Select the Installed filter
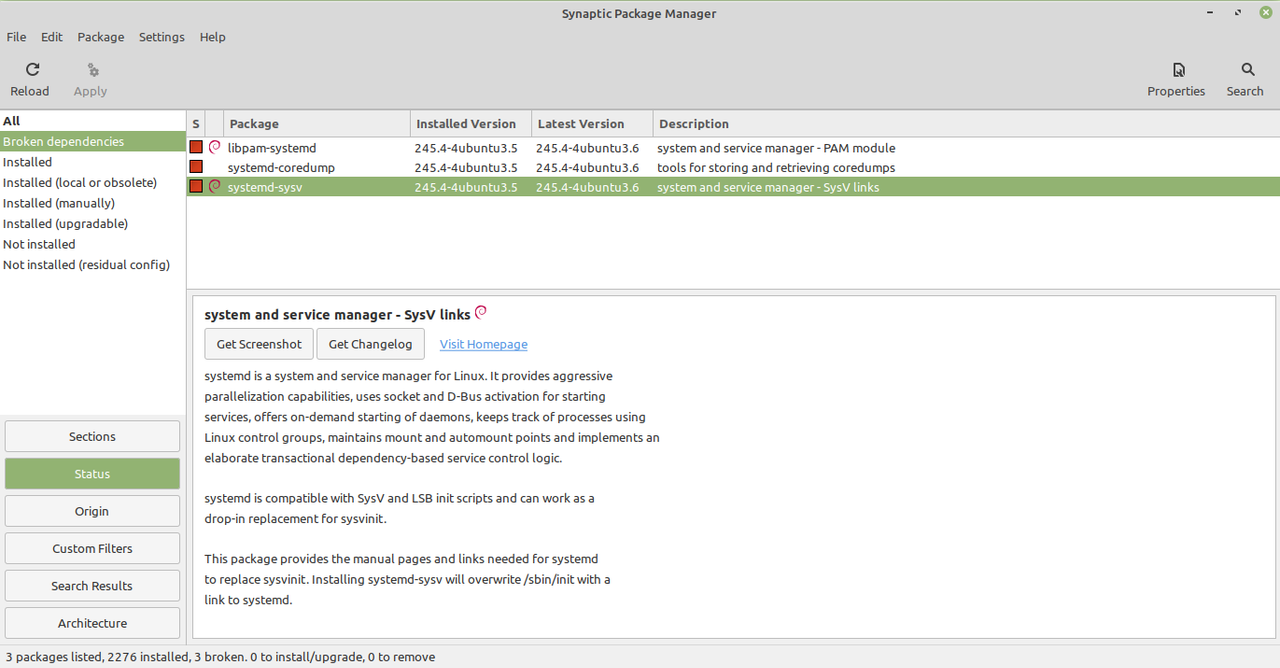Viewport: 1280px width, 668px height. click(x=93, y=162)
